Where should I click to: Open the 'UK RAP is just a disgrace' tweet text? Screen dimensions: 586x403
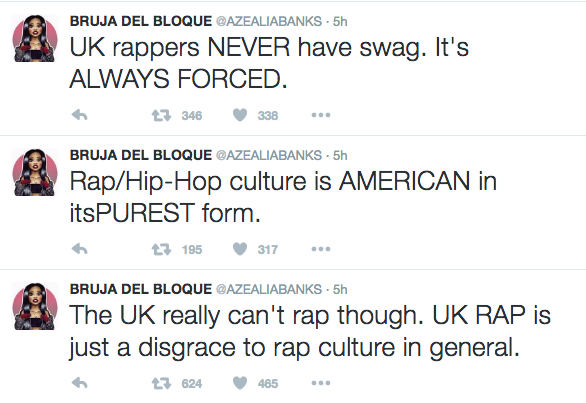click(310, 331)
